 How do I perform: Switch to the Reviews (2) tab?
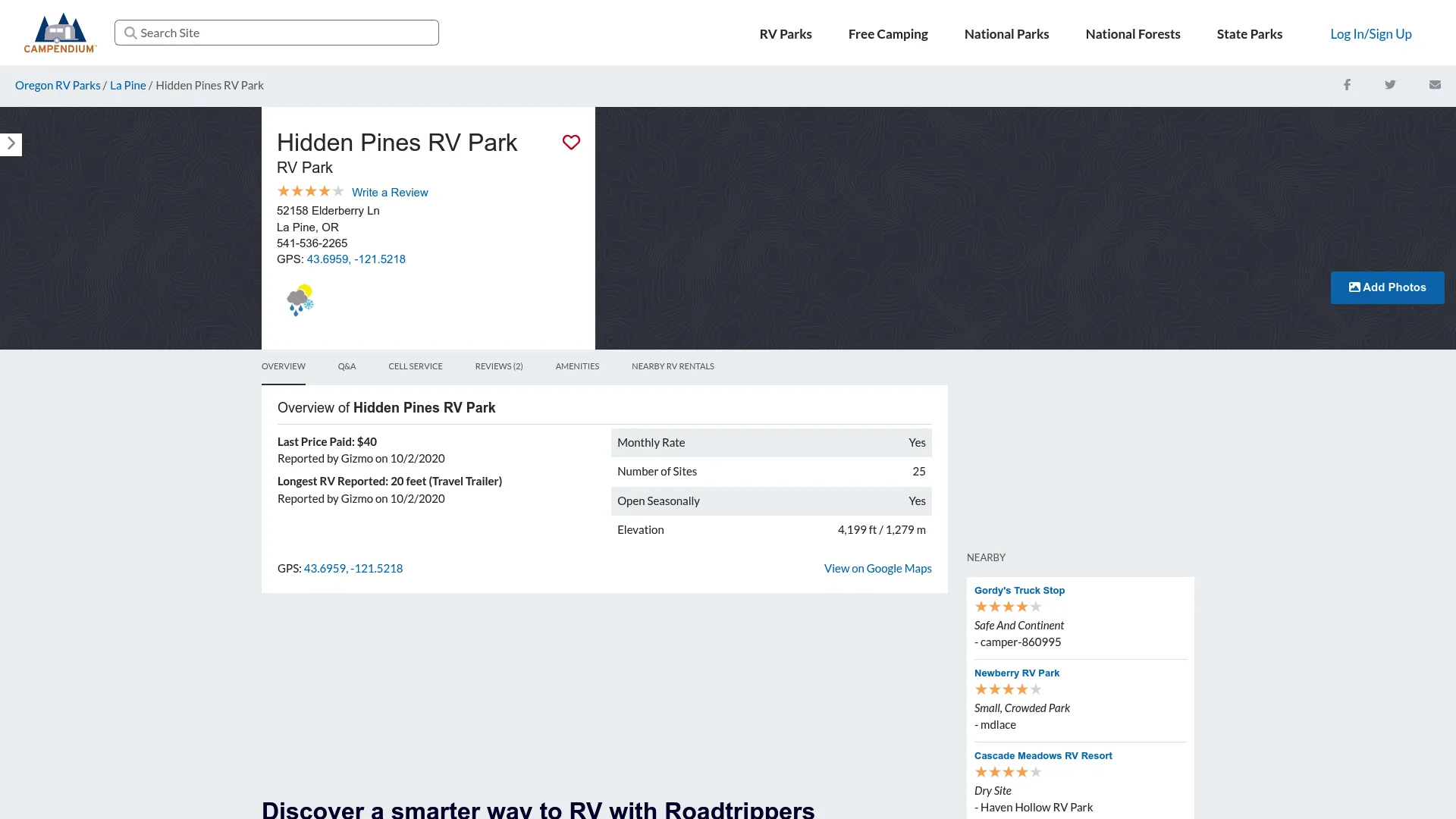(499, 366)
